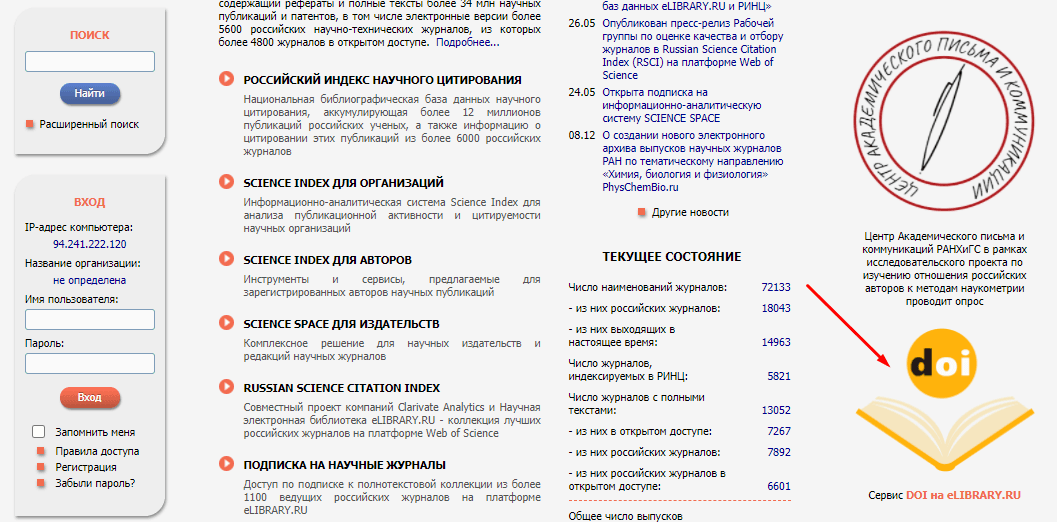Open the Регистрация link

coord(86,467)
